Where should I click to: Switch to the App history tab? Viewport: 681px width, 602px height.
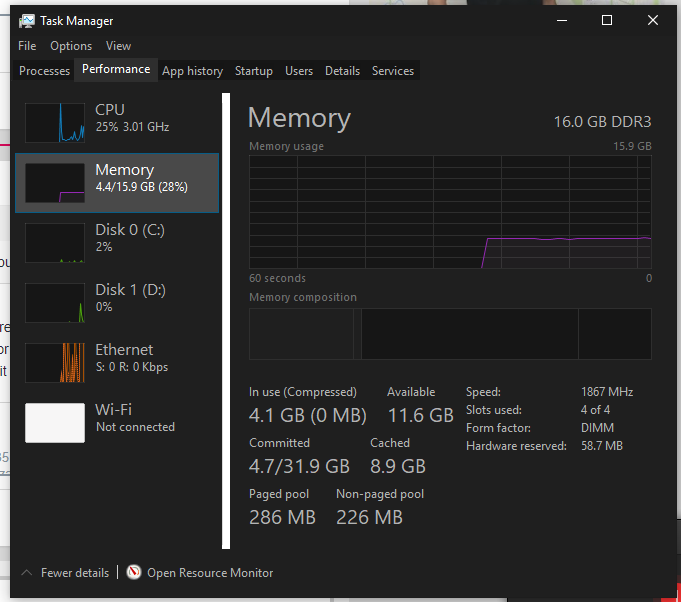(x=192, y=71)
